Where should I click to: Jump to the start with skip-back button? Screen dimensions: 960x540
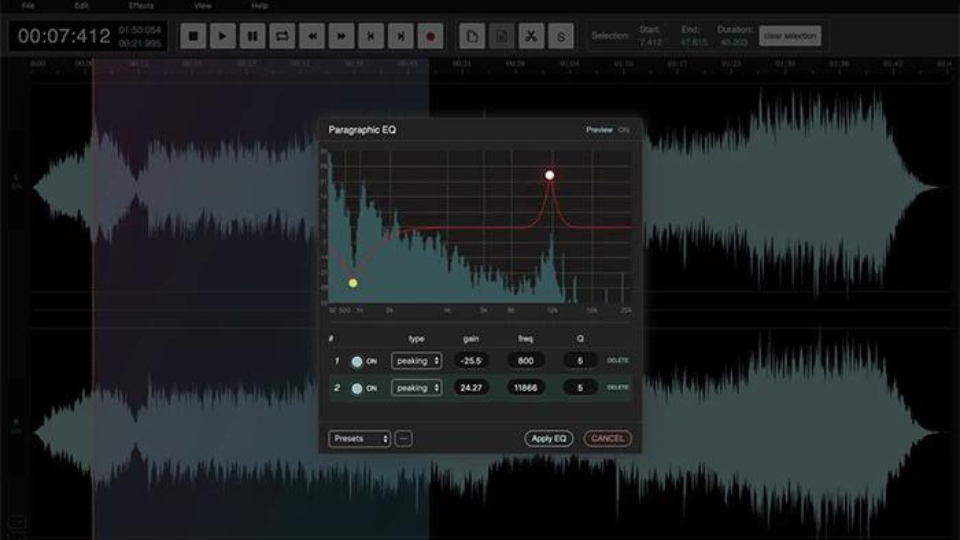tap(371, 36)
